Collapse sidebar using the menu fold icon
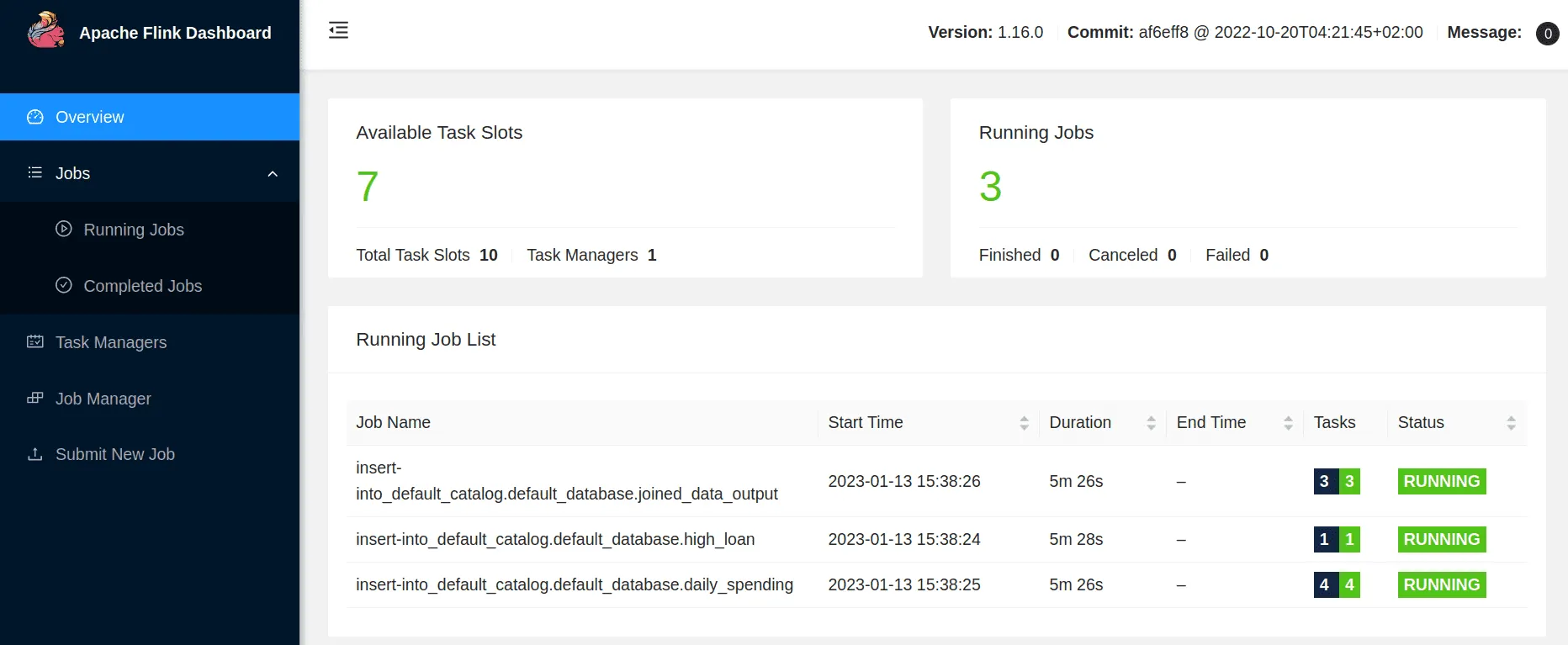Viewport: 1568px width, 645px height. coord(338,31)
